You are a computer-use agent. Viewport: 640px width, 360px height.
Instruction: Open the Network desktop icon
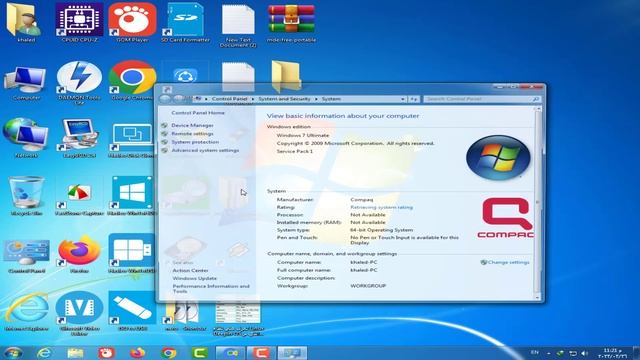click(x=26, y=138)
